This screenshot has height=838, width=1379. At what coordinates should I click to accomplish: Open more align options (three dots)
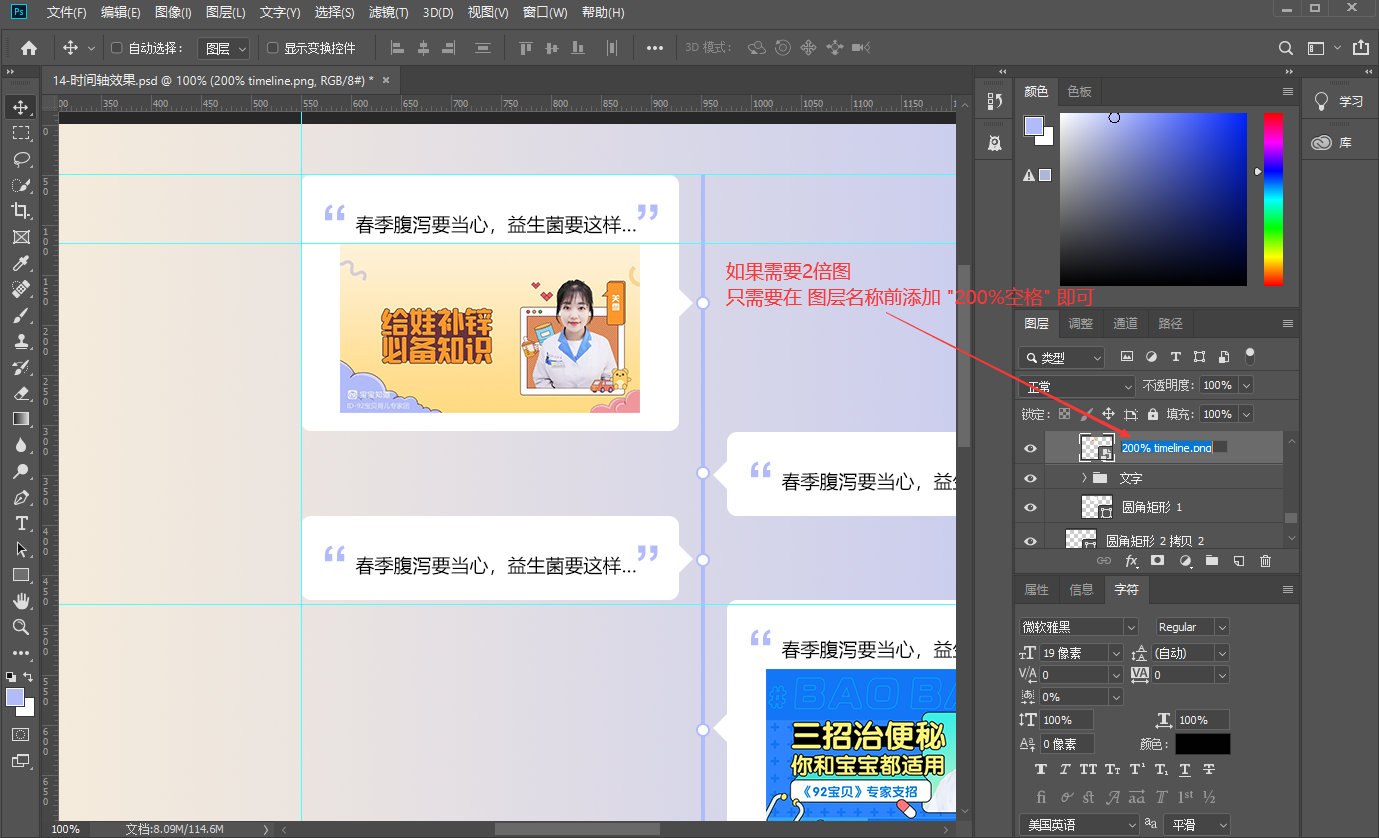[x=655, y=48]
